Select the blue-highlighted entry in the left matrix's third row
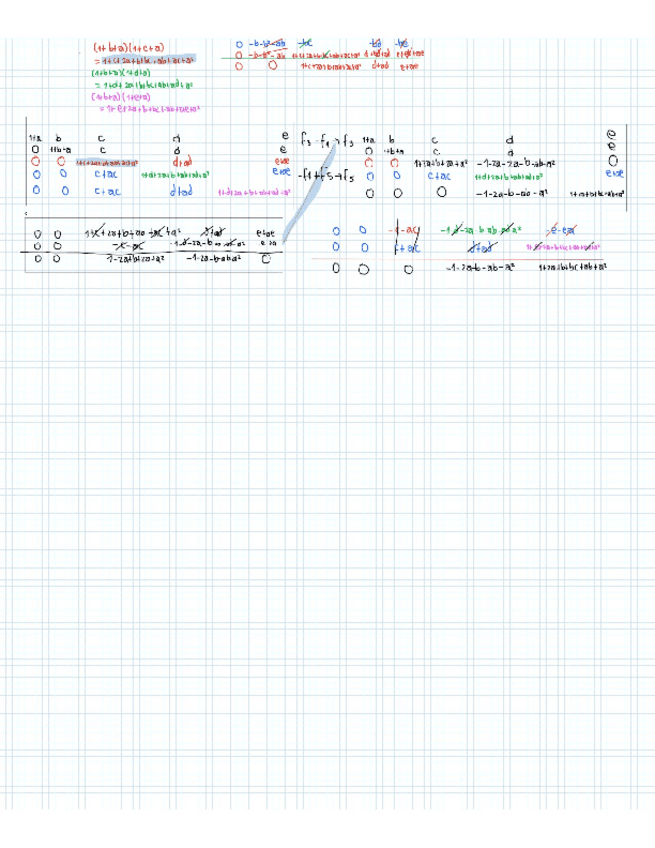This screenshot has height=848, width=655. click(x=107, y=162)
